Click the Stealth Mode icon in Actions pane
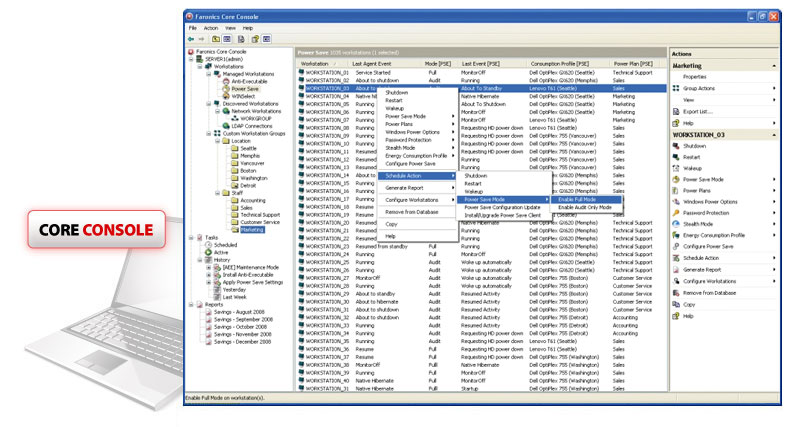 (x=676, y=224)
